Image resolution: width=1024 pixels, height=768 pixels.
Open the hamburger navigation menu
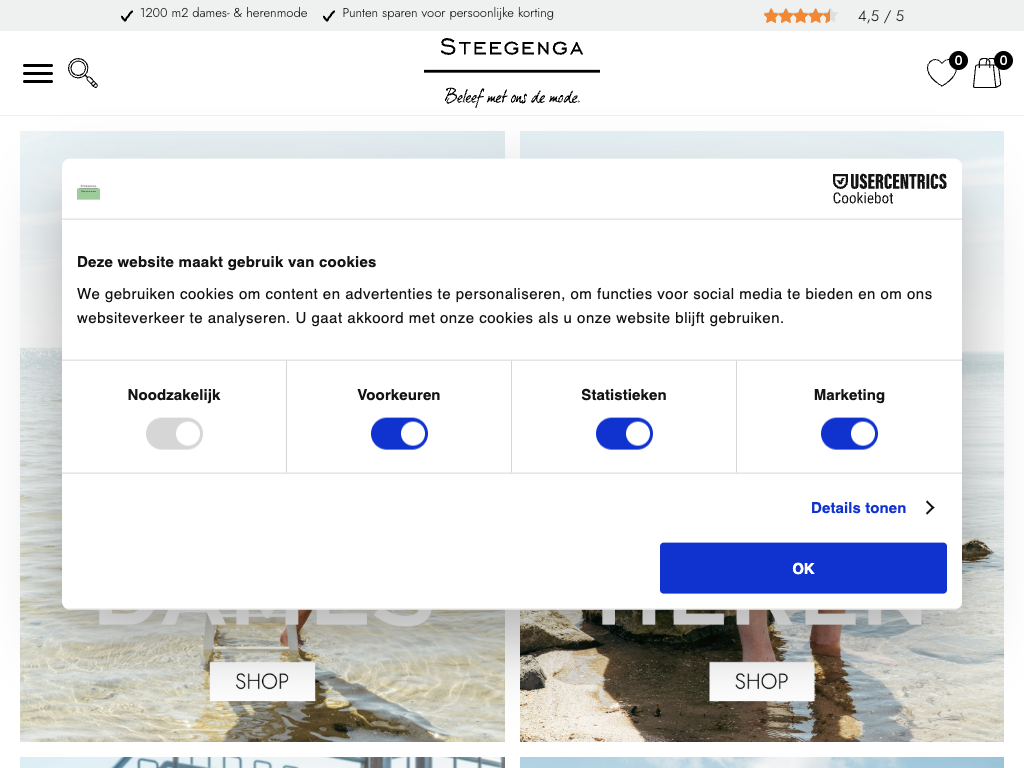coord(38,73)
